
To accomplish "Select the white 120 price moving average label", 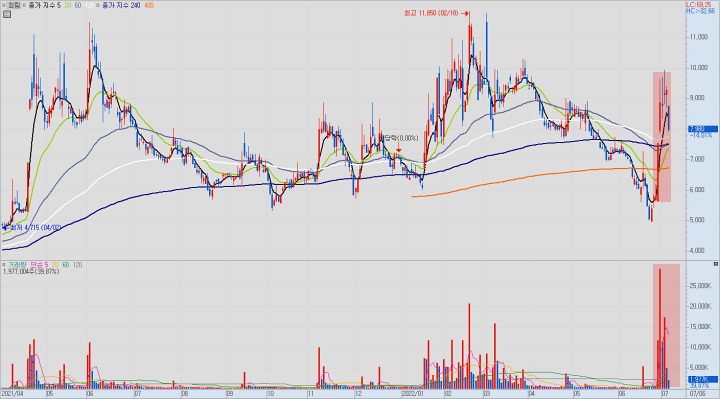I will pyautogui.click(x=89, y=6).
